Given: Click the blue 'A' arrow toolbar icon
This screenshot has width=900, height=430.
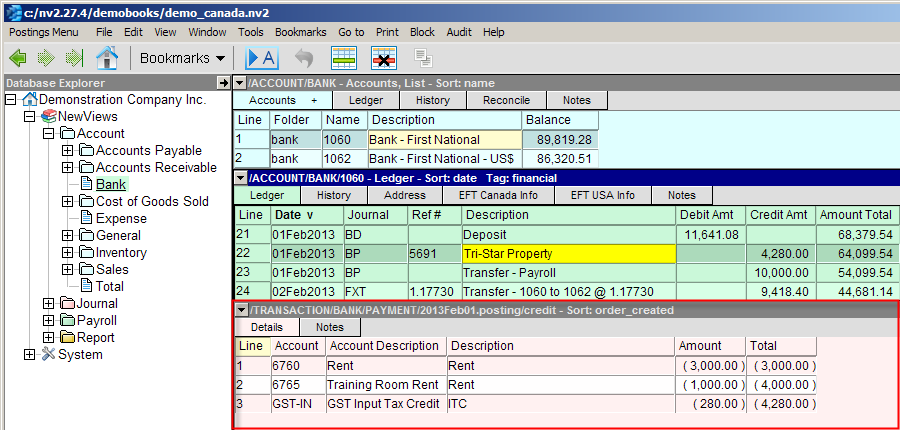Looking at the screenshot, I should pyautogui.click(x=262, y=58).
